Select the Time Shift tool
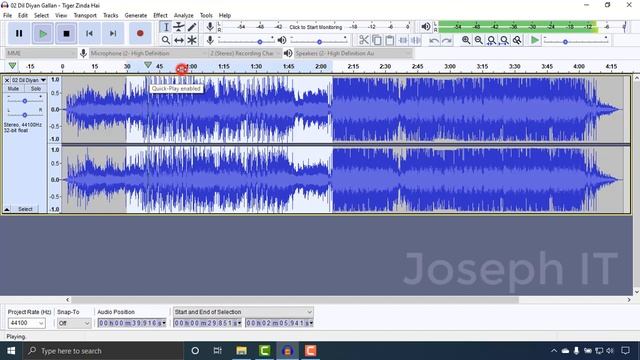Viewport: 640px width, 360px height. pyautogui.click(x=179, y=40)
